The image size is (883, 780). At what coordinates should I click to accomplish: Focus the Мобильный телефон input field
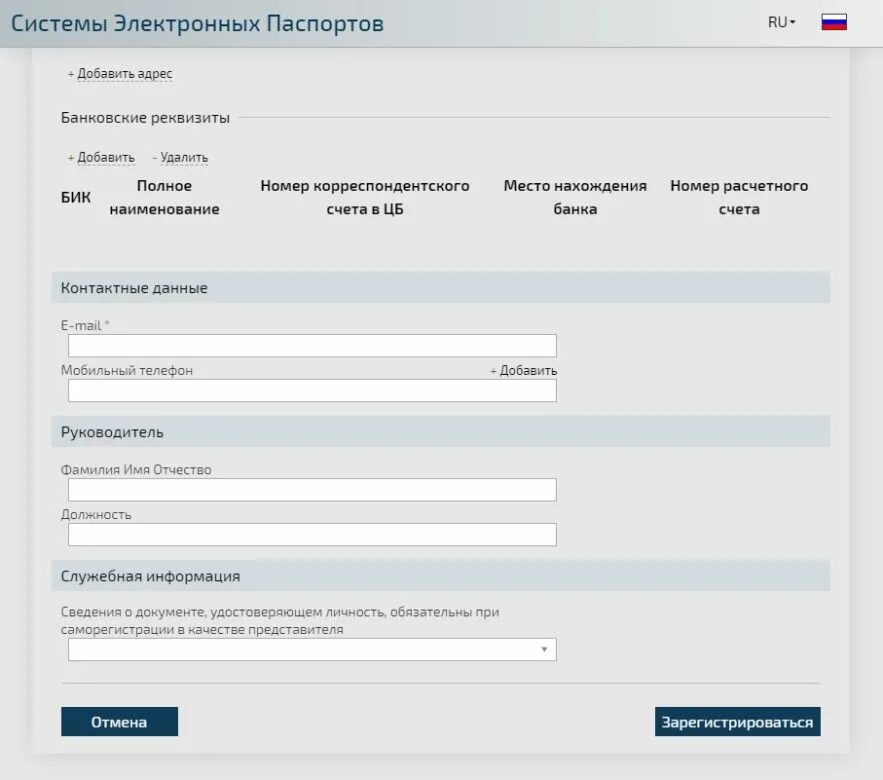coord(313,391)
